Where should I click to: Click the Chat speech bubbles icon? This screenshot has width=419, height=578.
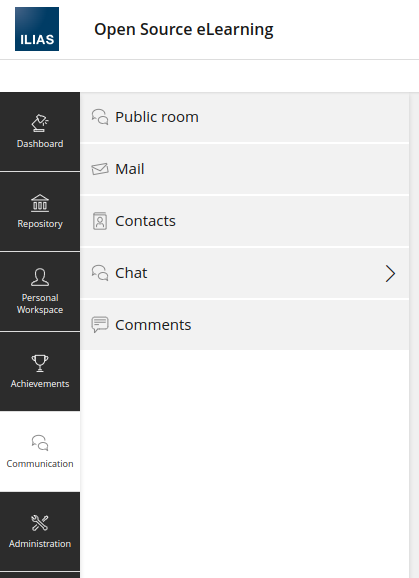tap(100, 273)
